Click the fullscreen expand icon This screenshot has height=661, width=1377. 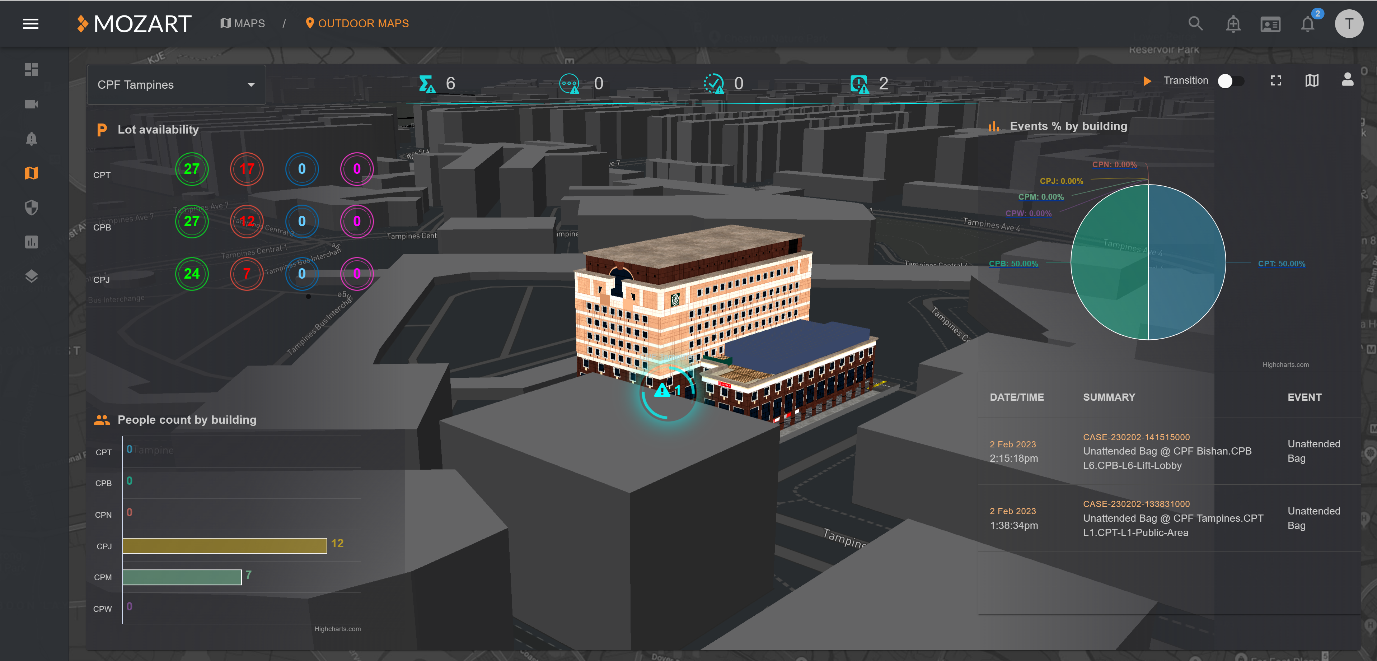(1276, 80)
